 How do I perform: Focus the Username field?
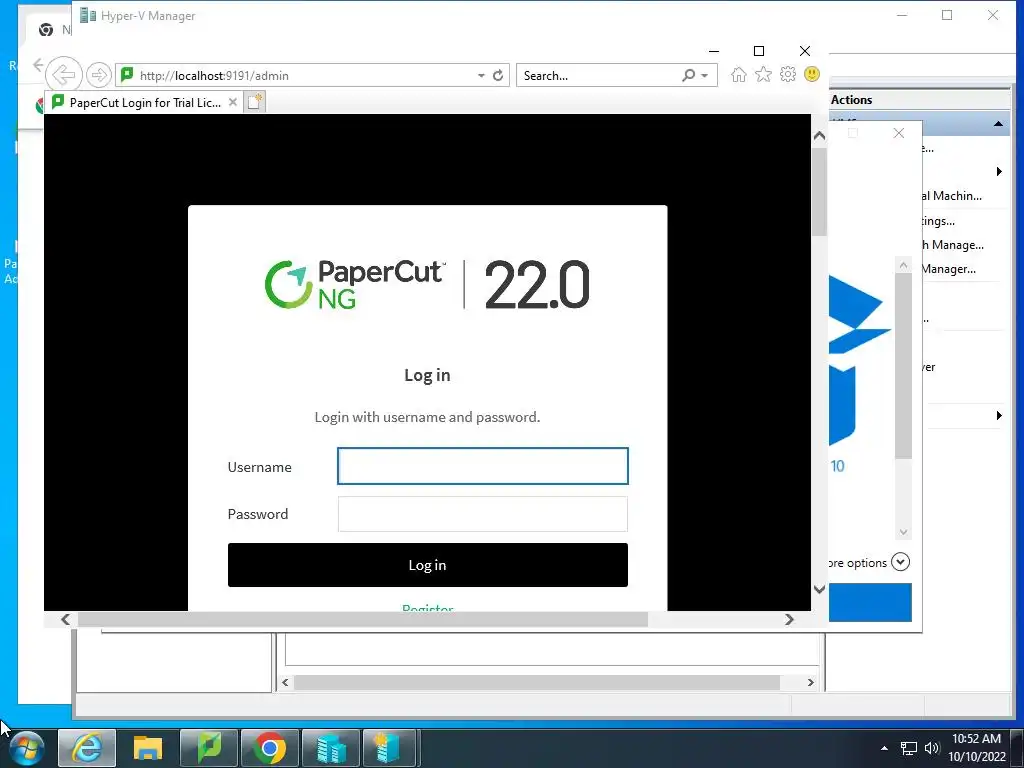point(483,466)
